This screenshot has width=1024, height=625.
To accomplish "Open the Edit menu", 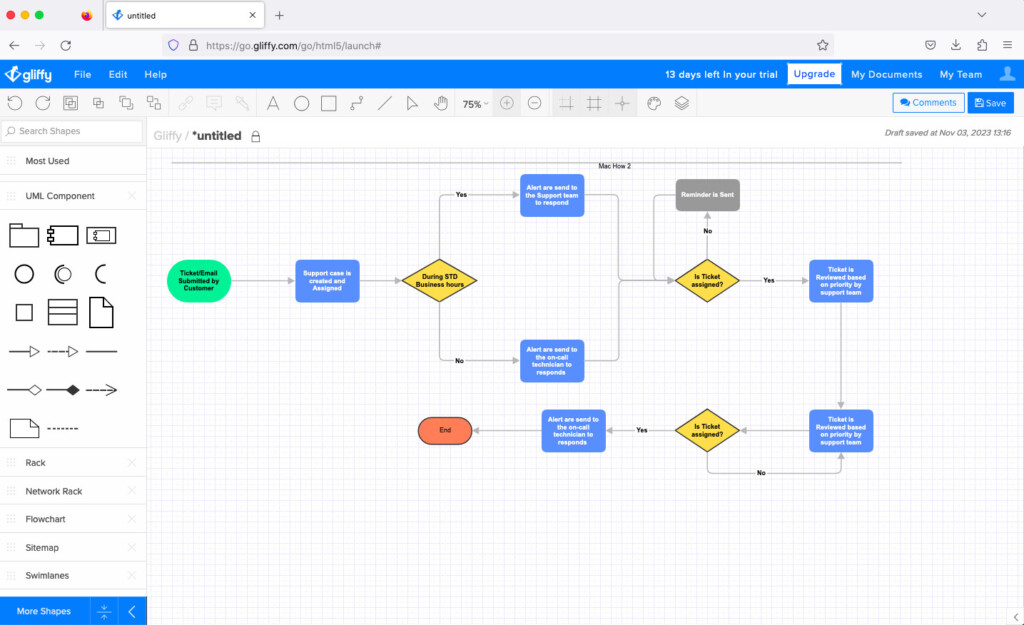I will 118,74.
